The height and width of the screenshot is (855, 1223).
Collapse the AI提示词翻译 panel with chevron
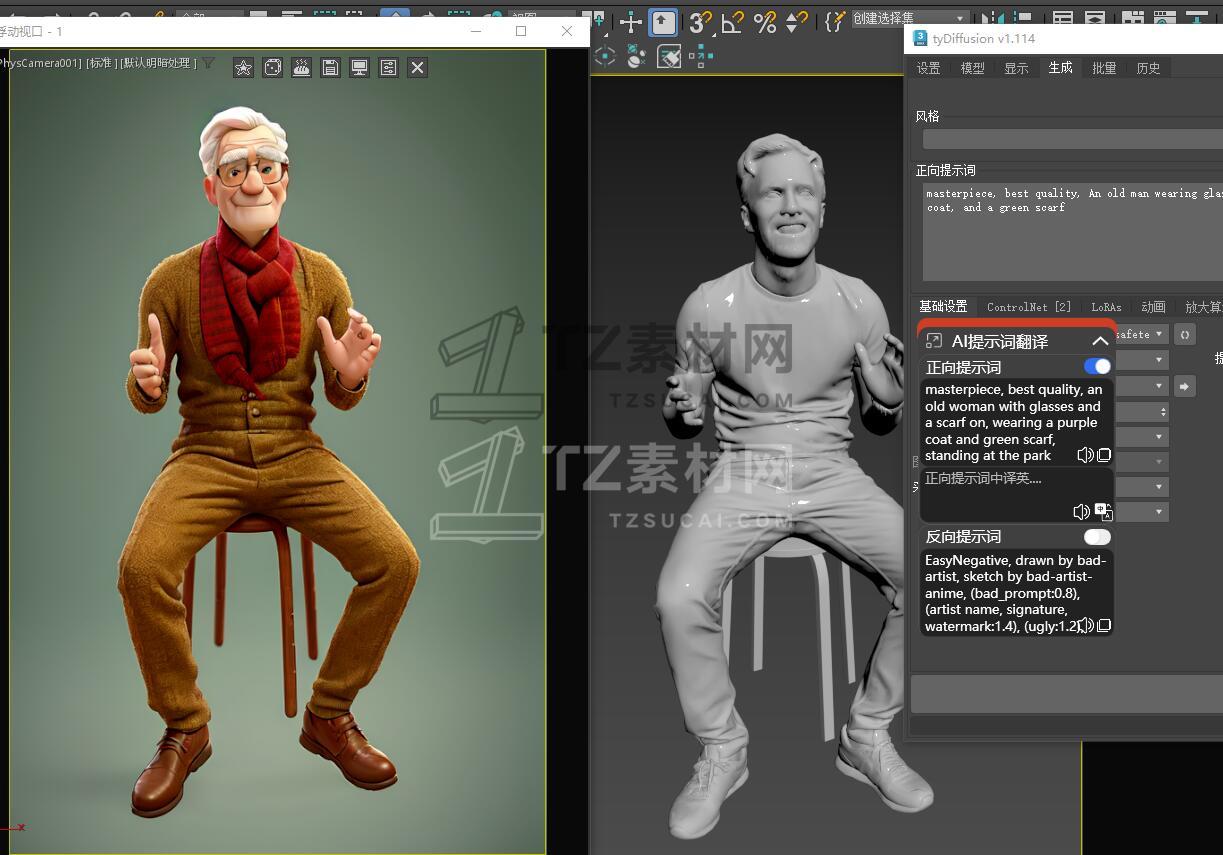(1100, 341)
